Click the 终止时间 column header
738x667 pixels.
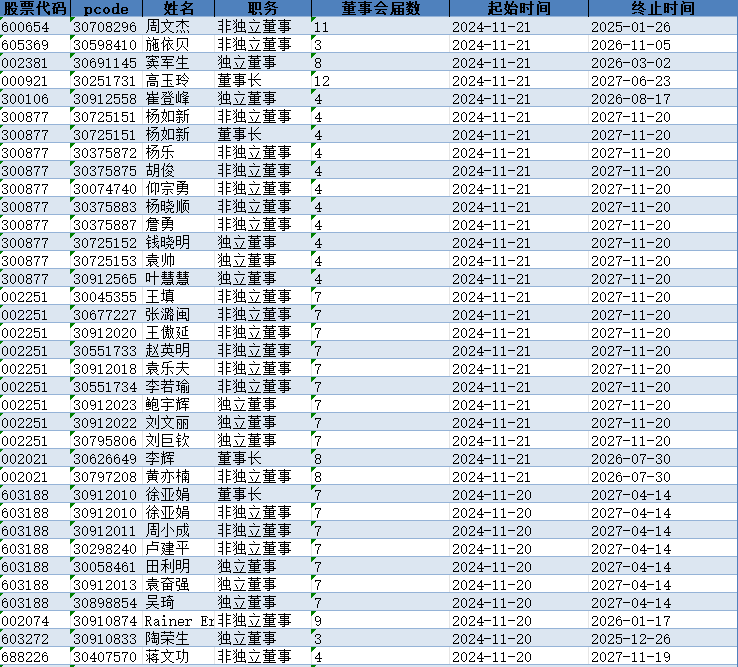[x=662, y=8]
